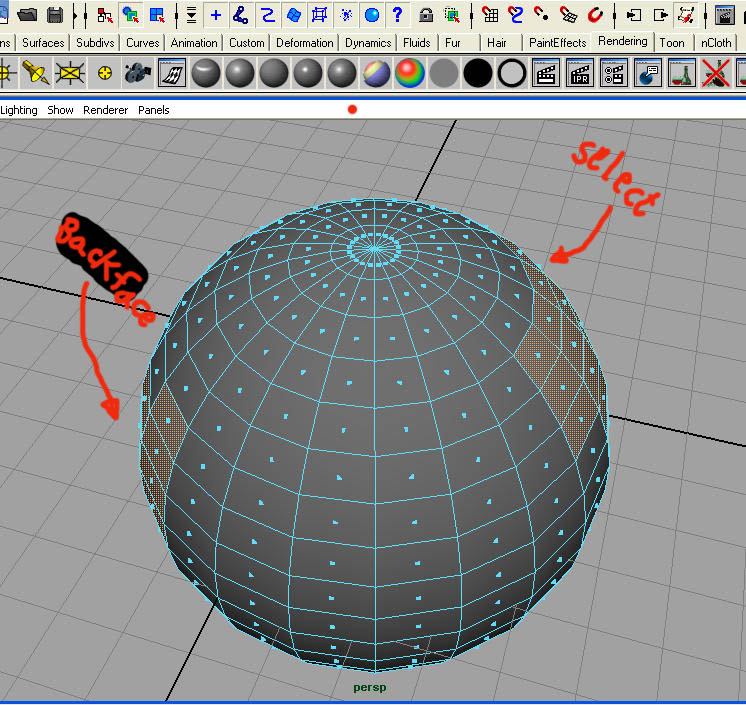Toggle the faces selection mask icon
746x705 pixels.
tap(294, 15)
